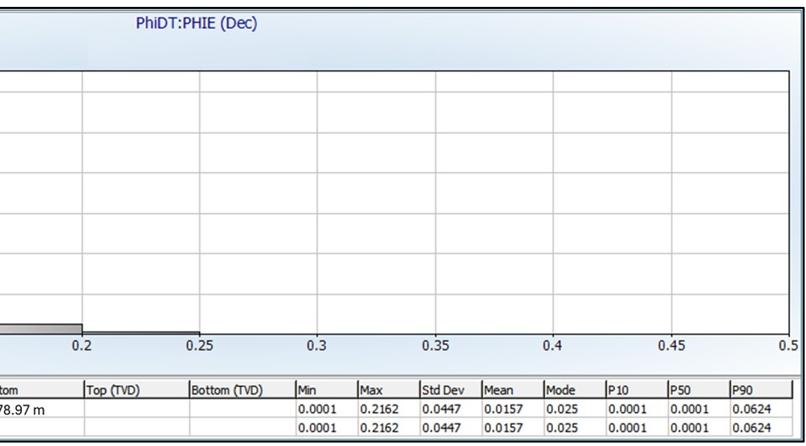806x446 pixels.
Task: Click the 0.2 x-axis label
Action: click(82, 346)
